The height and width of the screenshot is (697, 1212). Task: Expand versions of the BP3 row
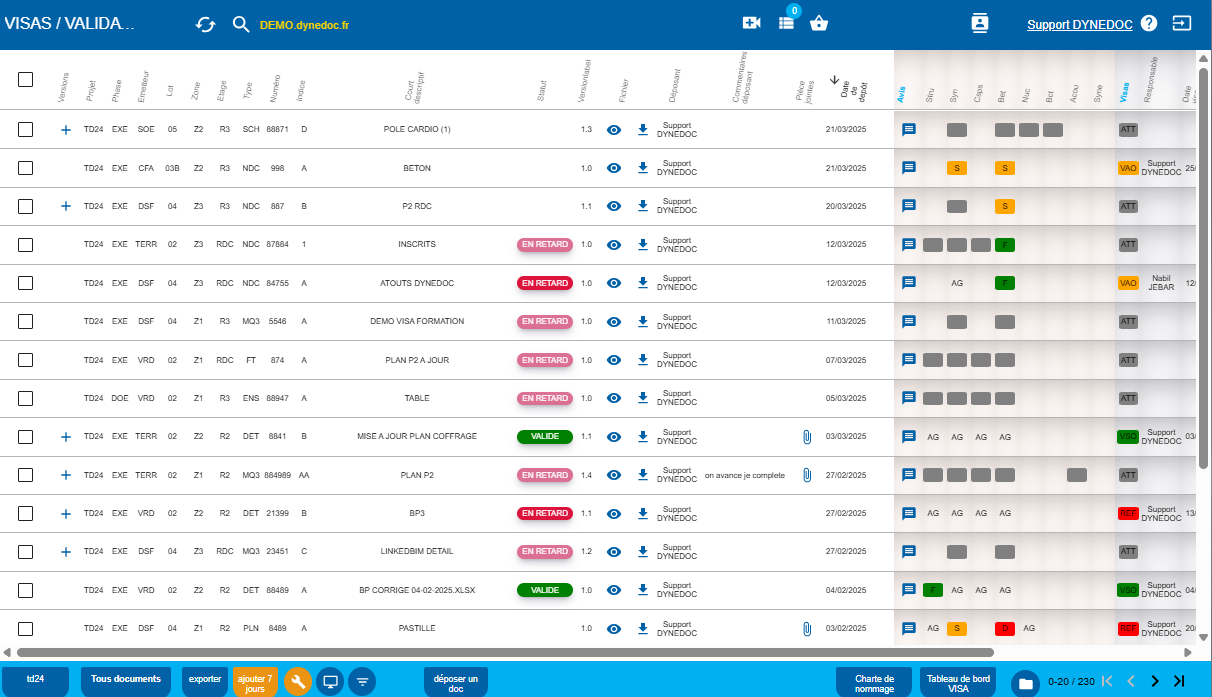click(66, 514)
